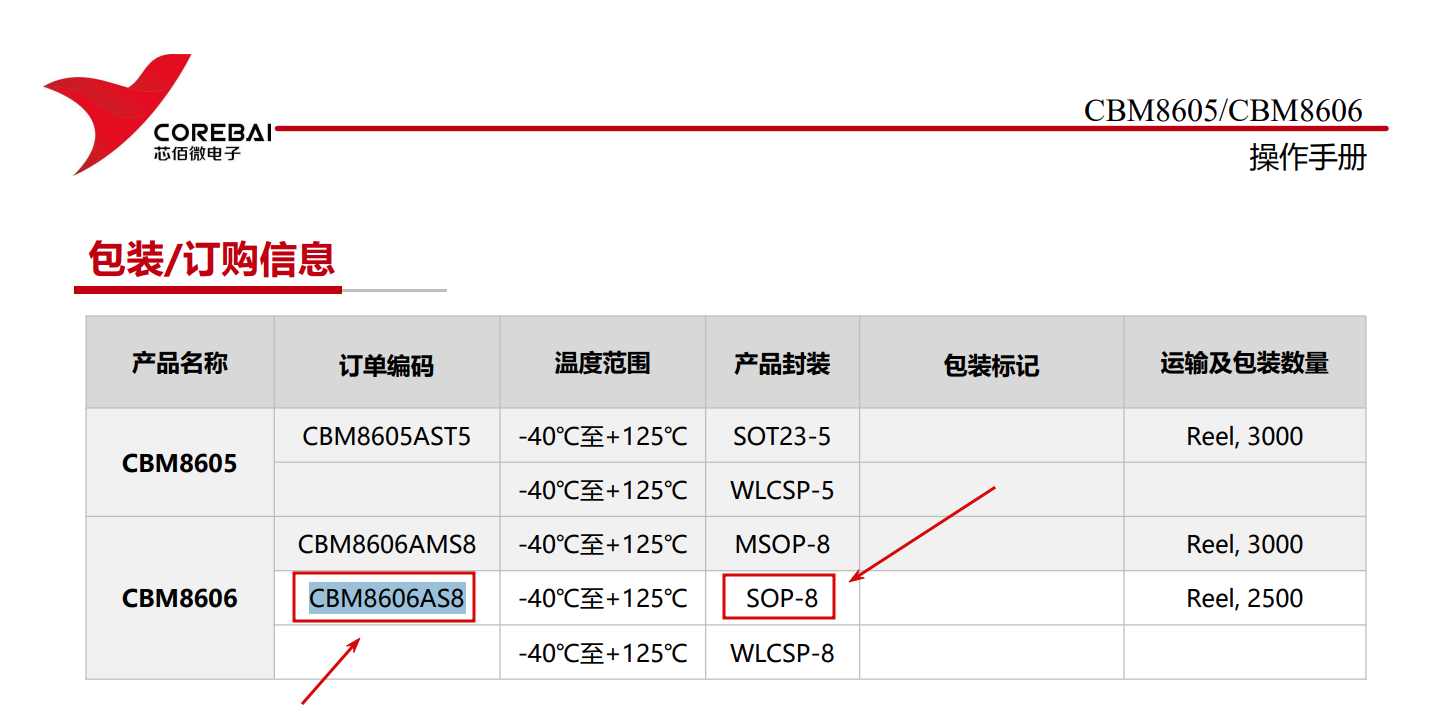Click the 产品名称 column header
This screenshot has width=1435, height=728.
tap(180, 363)
